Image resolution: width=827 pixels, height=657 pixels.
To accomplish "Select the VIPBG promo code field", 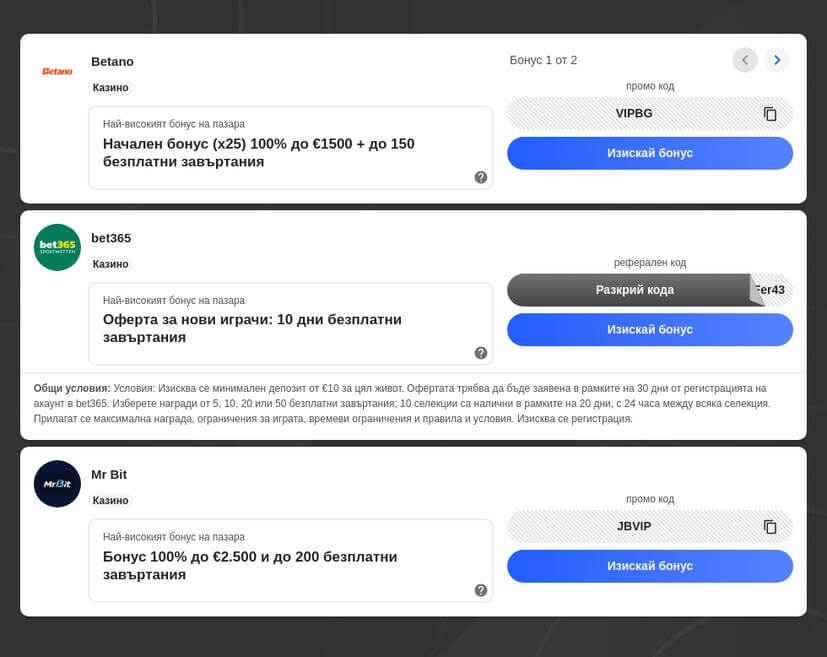I will click(634, 114).
